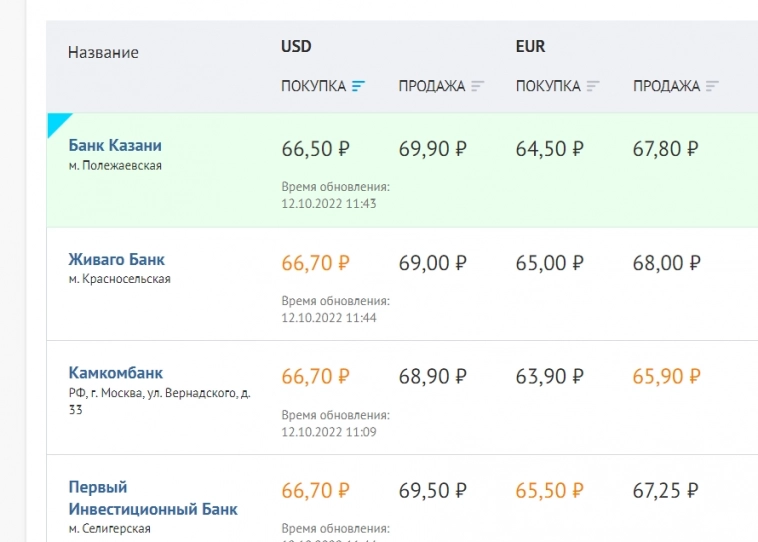Open Камкомбанк bank link

click(x=115, y=373)
